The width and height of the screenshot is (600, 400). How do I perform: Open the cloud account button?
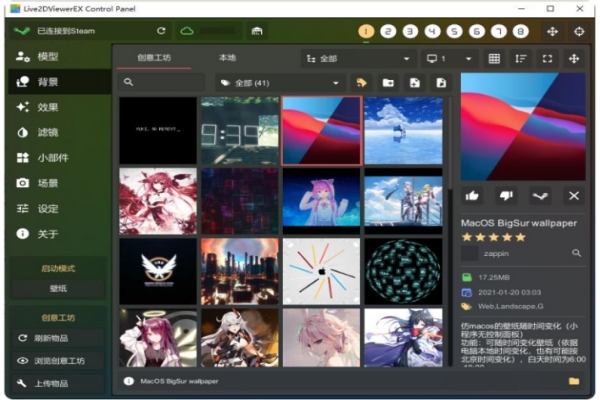209,31
